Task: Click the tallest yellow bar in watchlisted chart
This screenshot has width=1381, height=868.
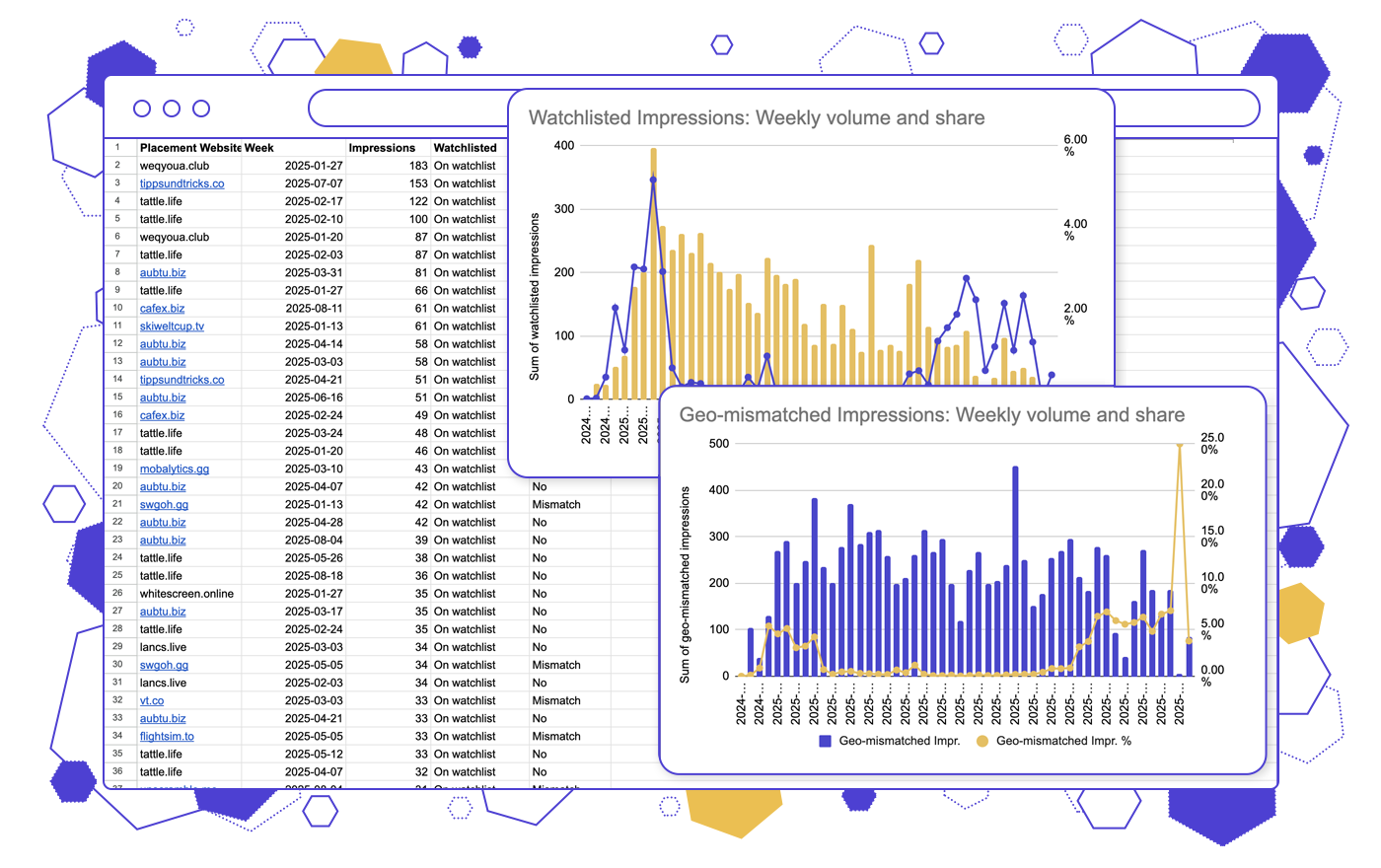Action: pos(653,276)
